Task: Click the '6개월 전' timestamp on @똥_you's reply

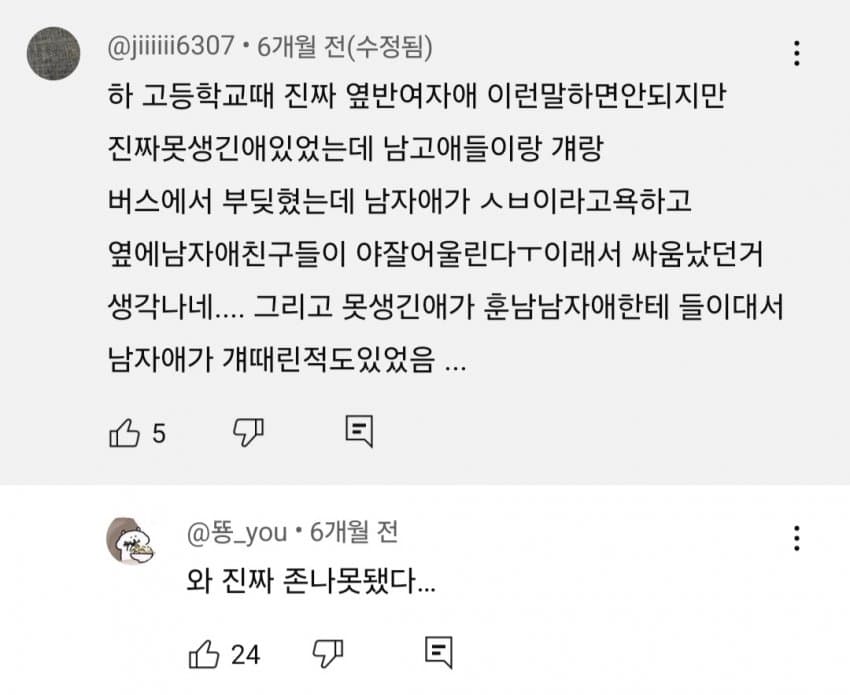Action: click(354, 532)
